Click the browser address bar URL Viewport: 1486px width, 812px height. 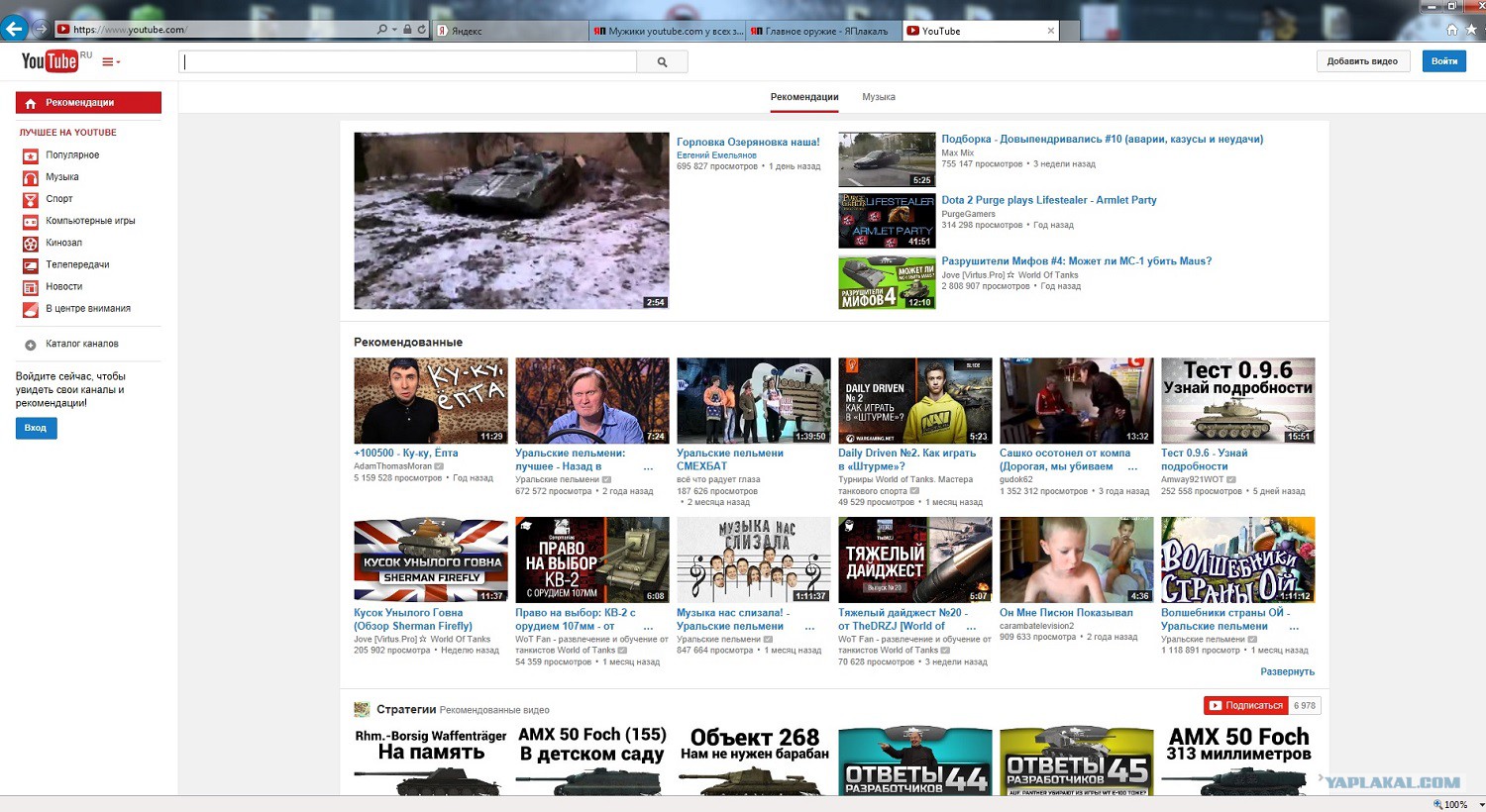(x=129, y=30)
